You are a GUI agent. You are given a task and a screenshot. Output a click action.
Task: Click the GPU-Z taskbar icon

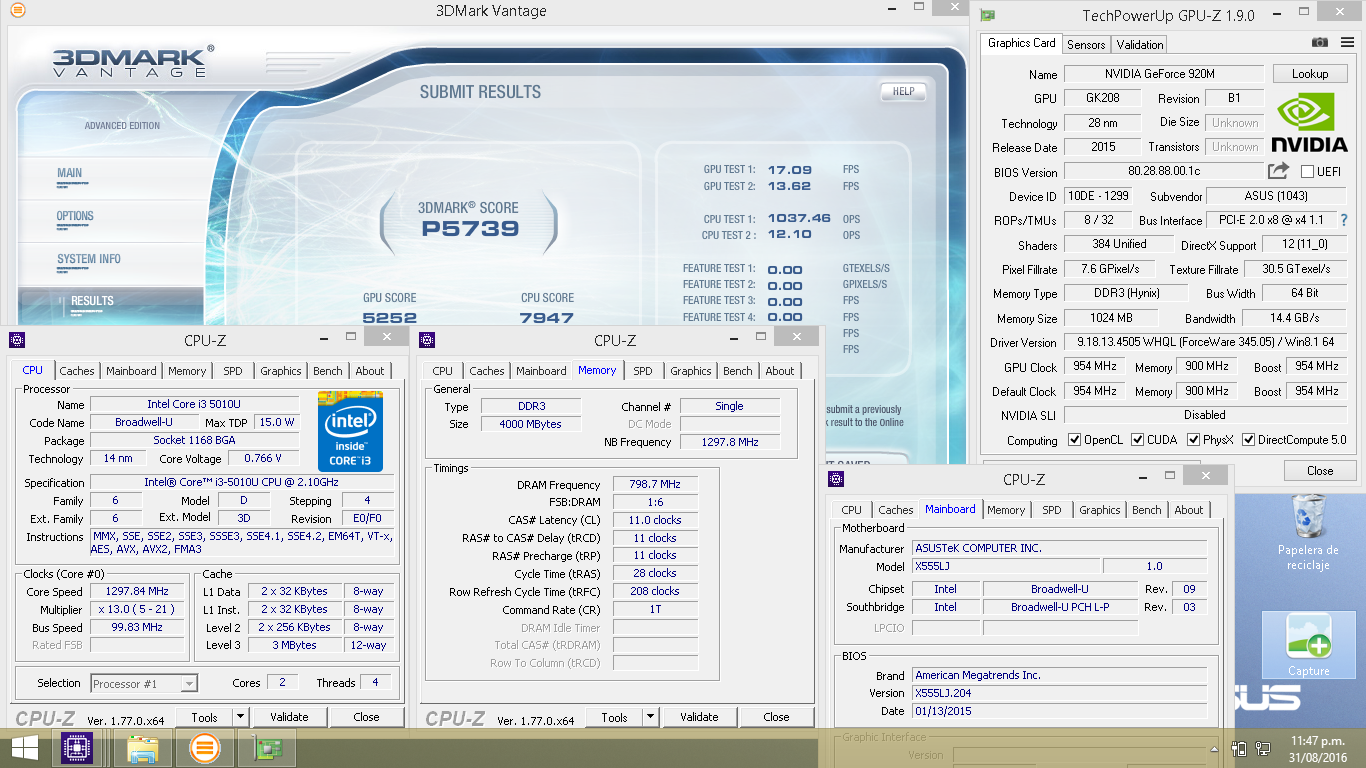267,748
